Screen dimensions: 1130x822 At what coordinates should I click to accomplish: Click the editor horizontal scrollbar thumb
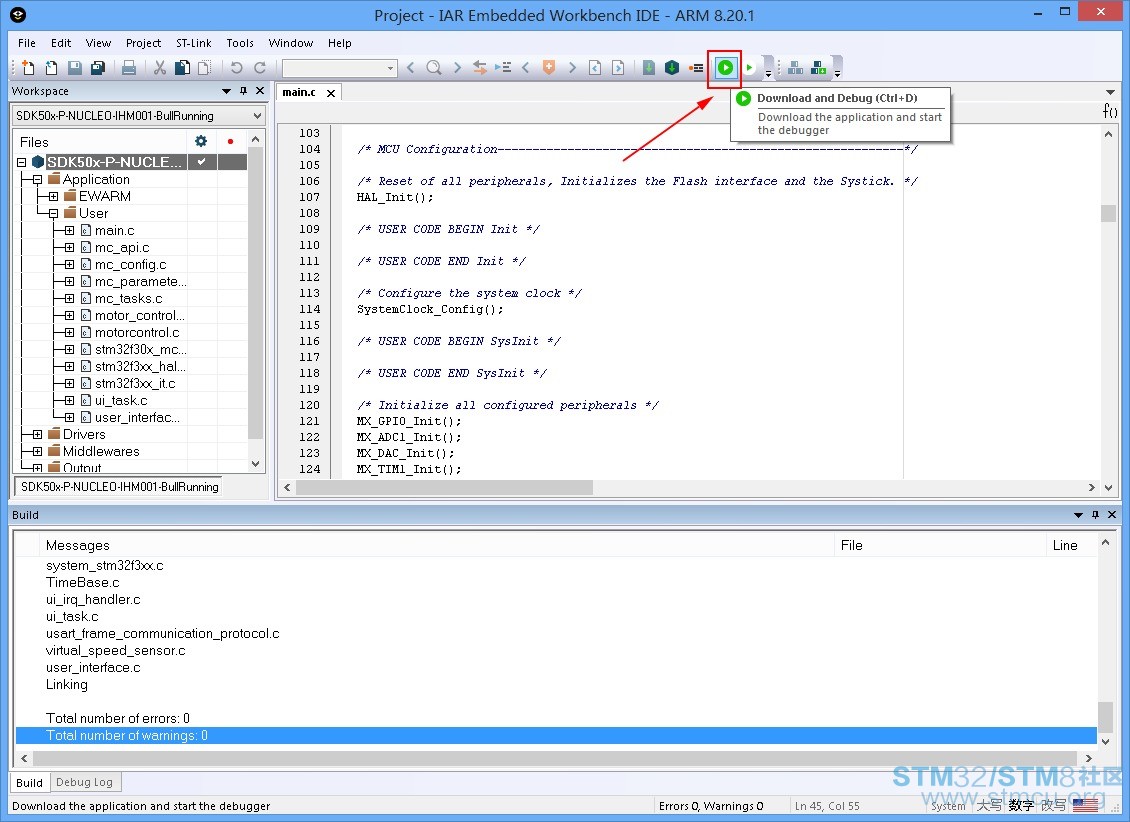click(445, 488)
